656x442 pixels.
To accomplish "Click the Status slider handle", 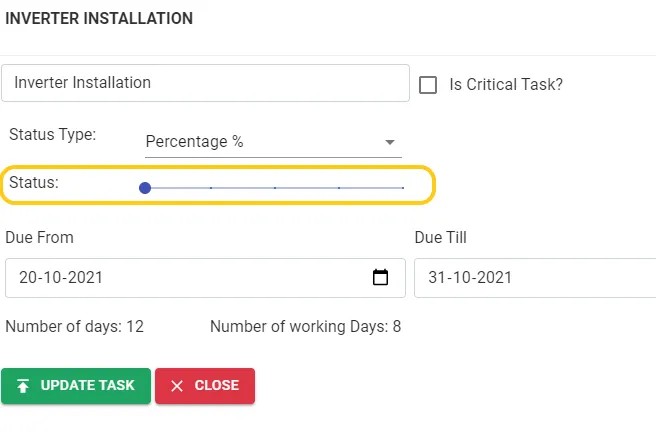I will coord(145,187).
